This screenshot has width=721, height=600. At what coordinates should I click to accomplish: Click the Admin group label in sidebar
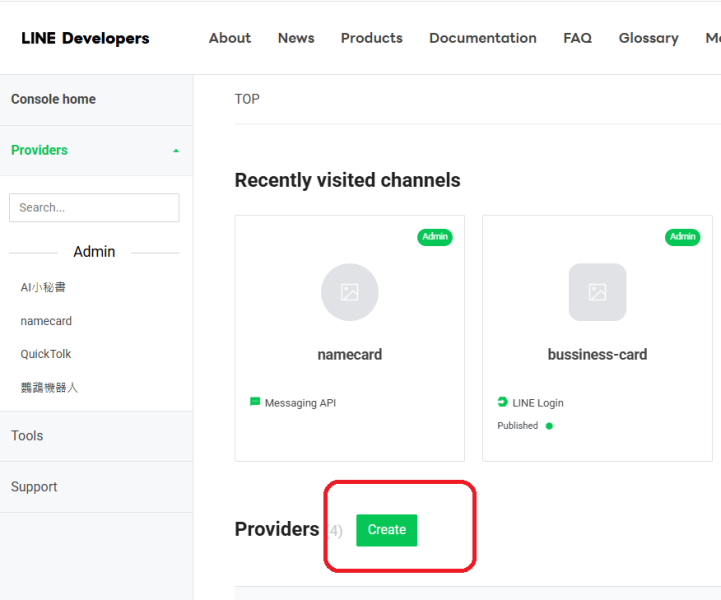[94, 251]
